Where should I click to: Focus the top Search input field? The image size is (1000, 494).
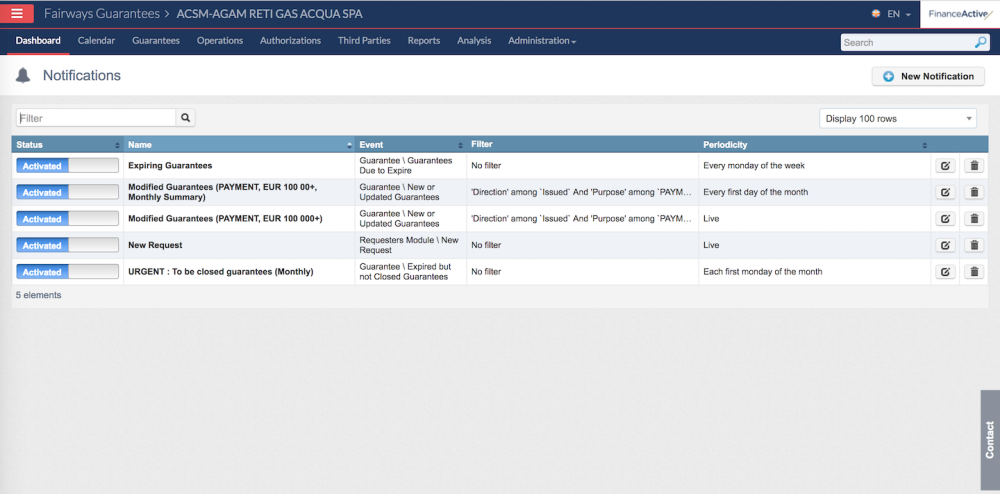point(908,43)
